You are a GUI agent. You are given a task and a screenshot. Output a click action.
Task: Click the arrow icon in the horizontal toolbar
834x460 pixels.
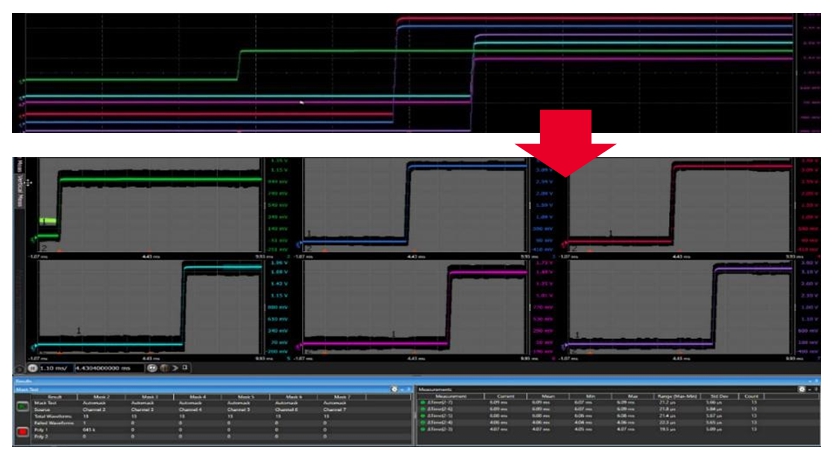pyautogui.click(x=176, y=367)
